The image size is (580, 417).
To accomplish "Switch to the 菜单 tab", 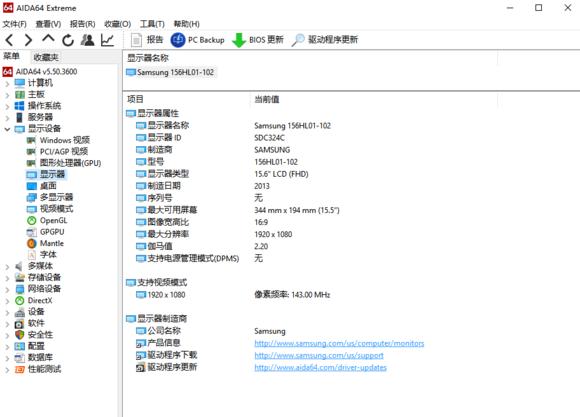I will click(11, 57).
